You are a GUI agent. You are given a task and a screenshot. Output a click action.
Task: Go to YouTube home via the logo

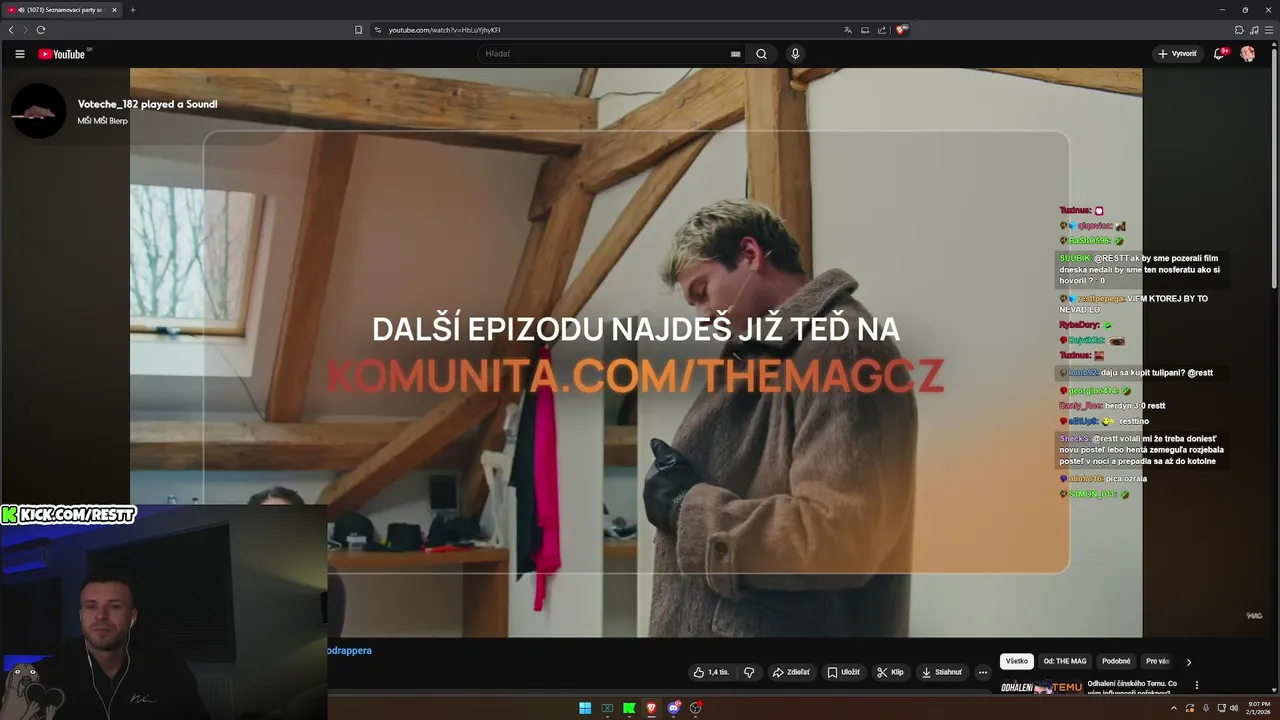pyautogui.click(x=63, y=54)
